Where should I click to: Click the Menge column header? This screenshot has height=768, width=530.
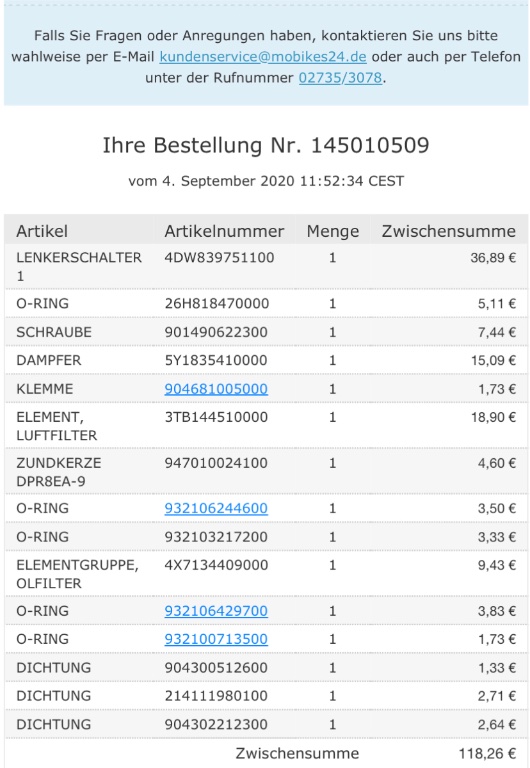click(x=333, y=231)
